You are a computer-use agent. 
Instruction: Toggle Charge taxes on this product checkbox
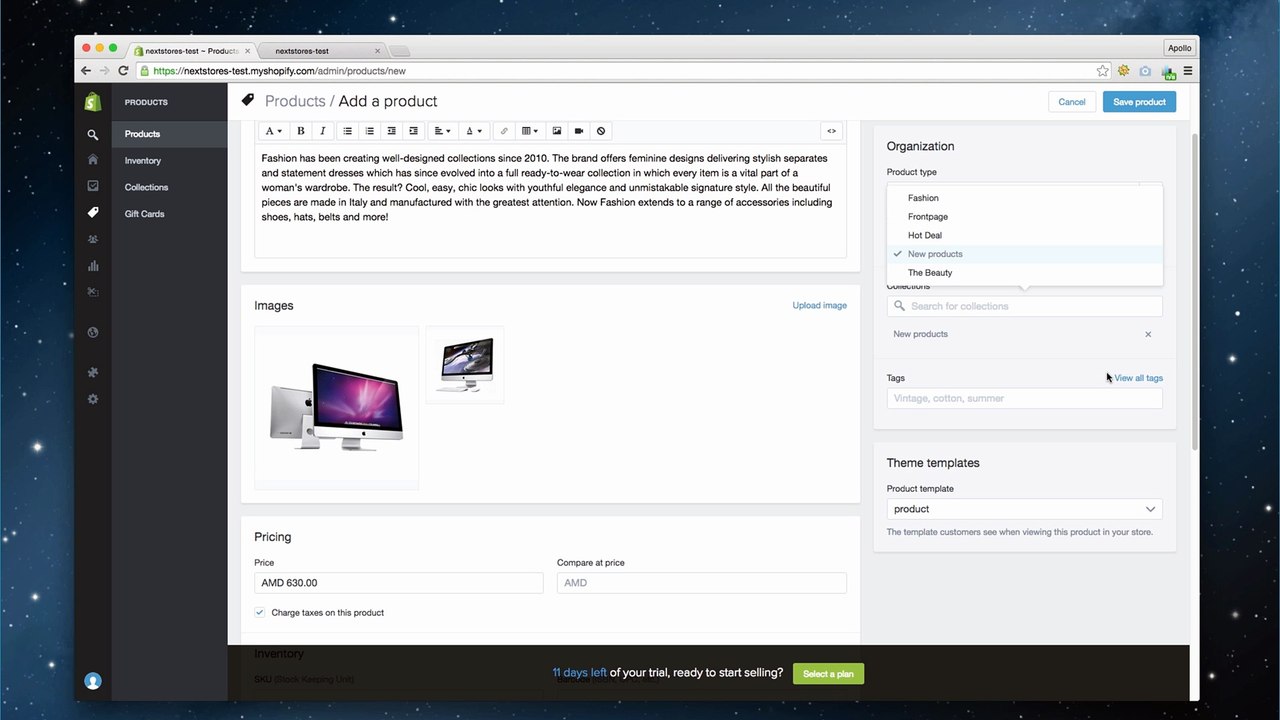click(260, 612)
